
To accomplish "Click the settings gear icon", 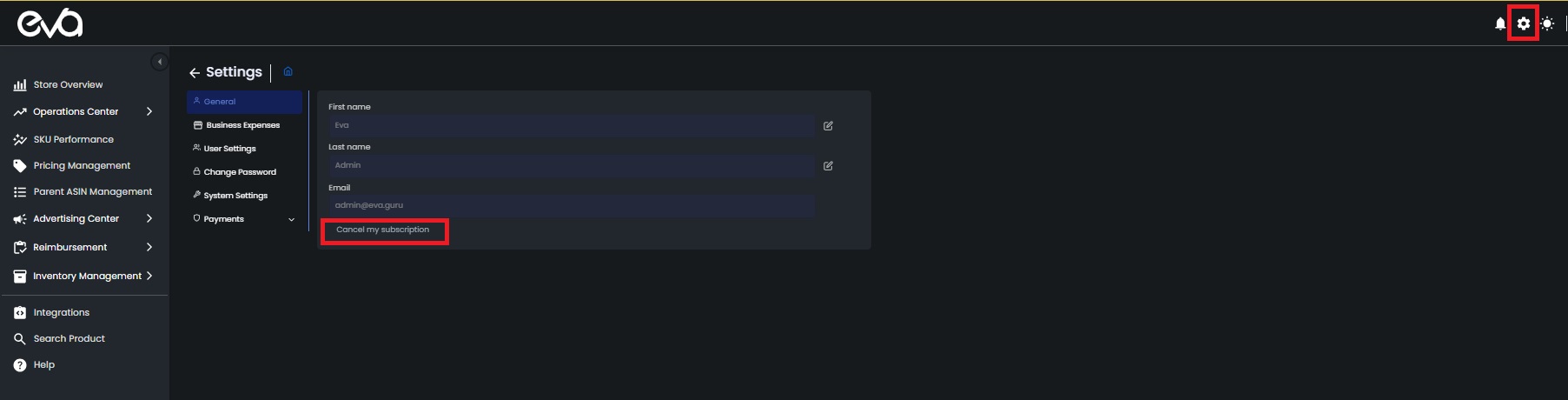I will [x=1524, y=23].
